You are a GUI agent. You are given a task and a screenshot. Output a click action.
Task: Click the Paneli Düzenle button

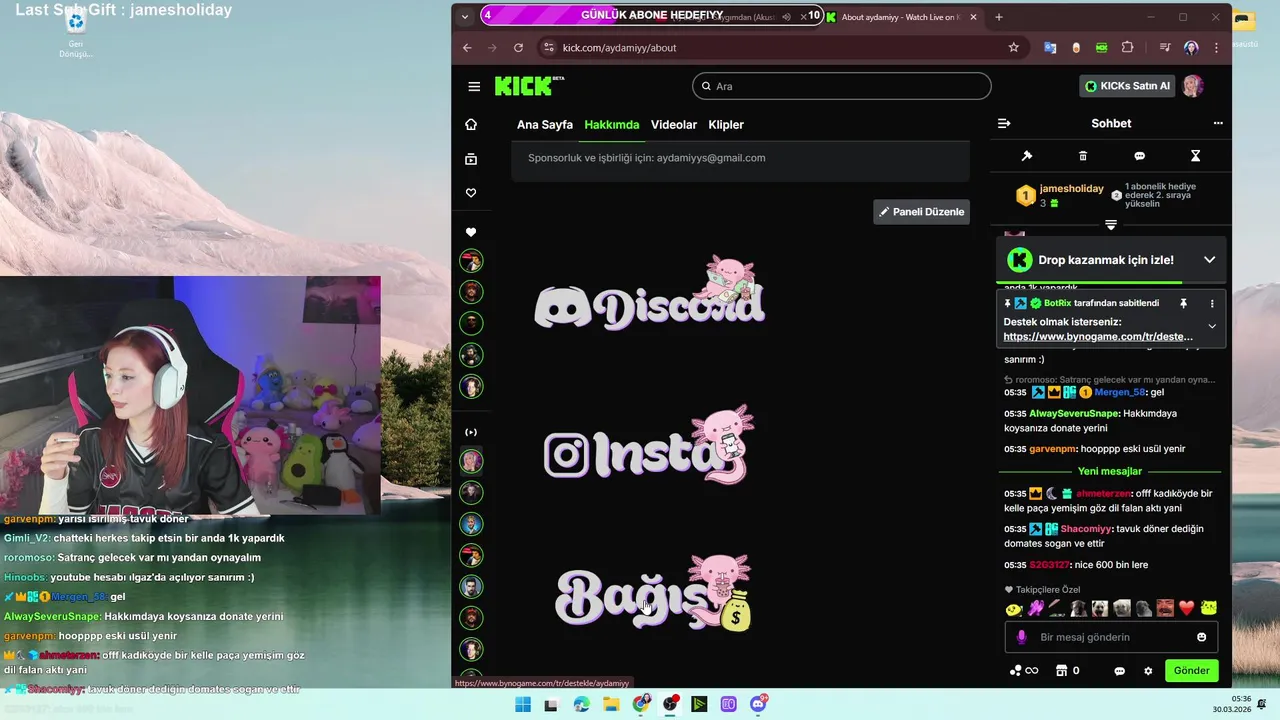921,212
